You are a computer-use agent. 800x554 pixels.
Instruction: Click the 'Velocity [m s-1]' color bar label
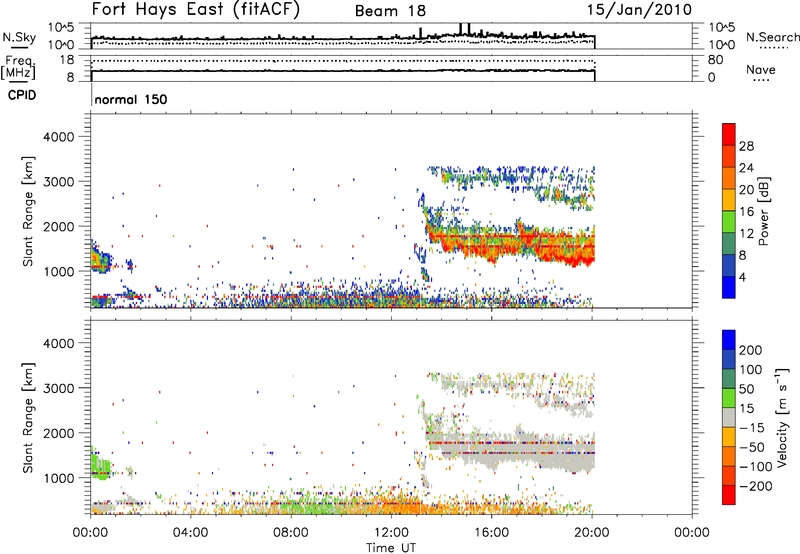click(782, 417)
